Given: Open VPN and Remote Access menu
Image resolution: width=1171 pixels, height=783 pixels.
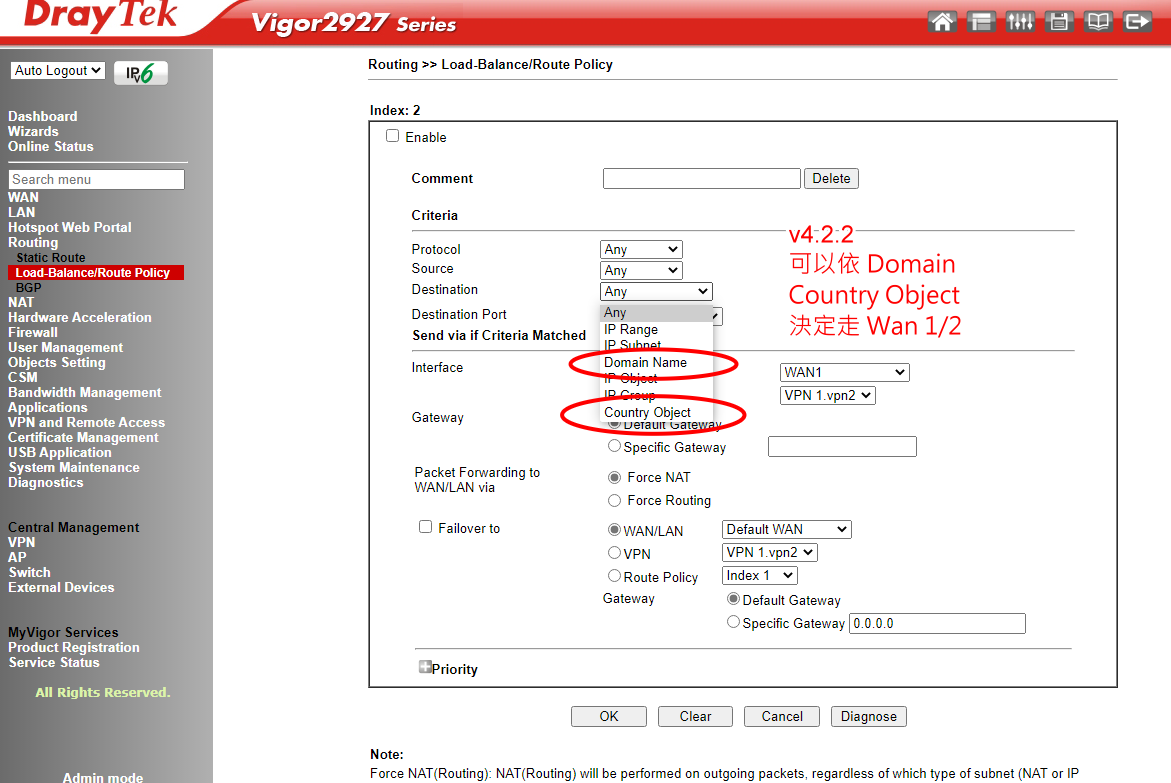Looking at the screenshot, I should point(86,422).
